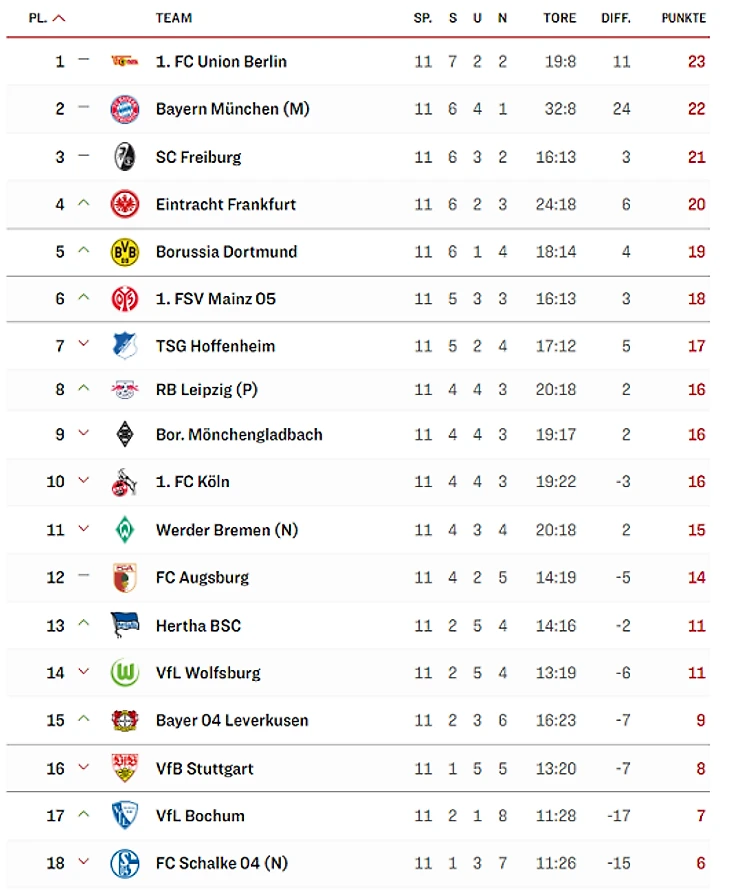Open the TSG Hoffenheim team link
Image resolution: width=730 pixels, height=894 pixels.
[215, 346]
